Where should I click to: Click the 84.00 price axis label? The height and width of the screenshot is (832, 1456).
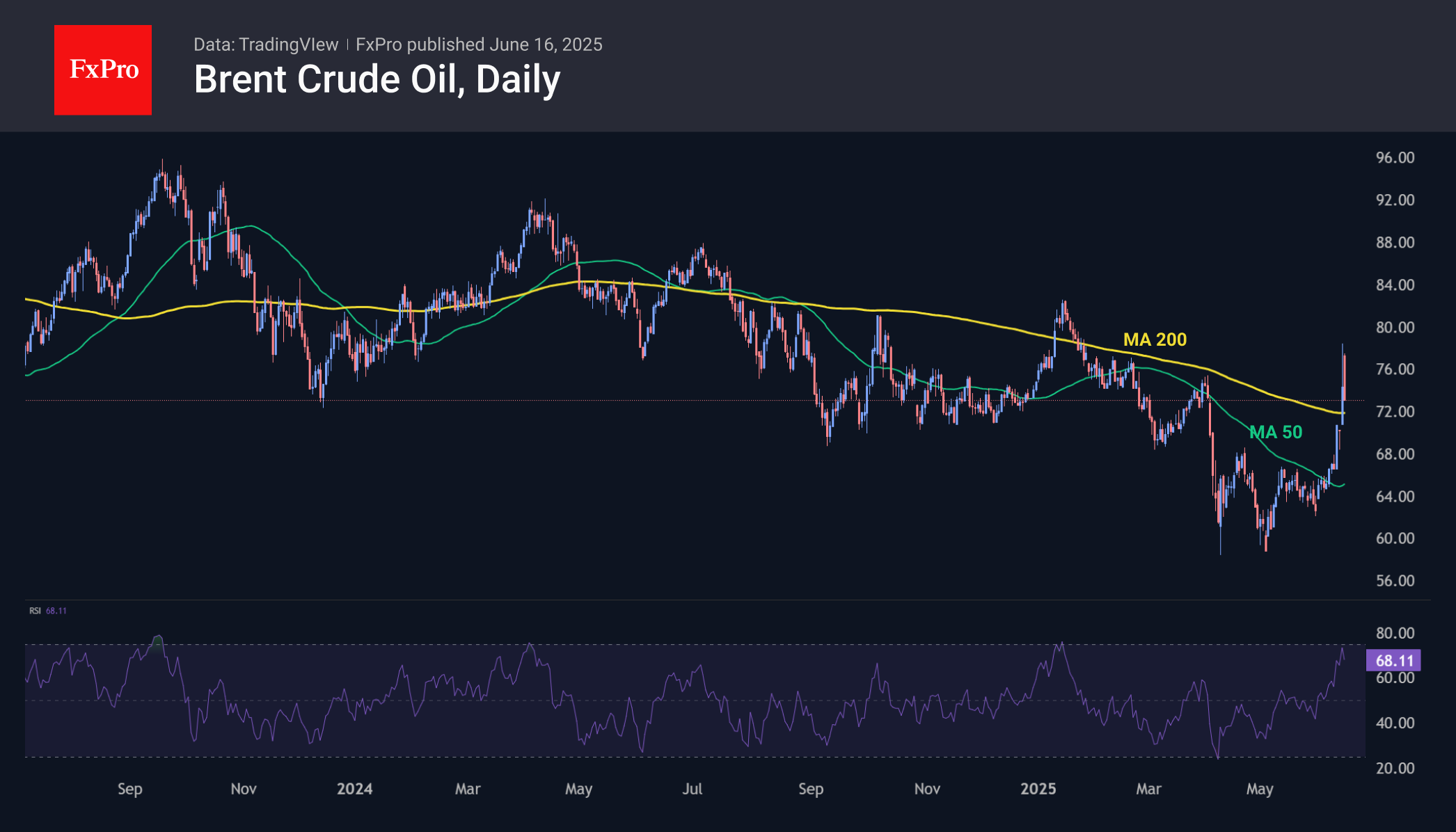[1395, 285]
